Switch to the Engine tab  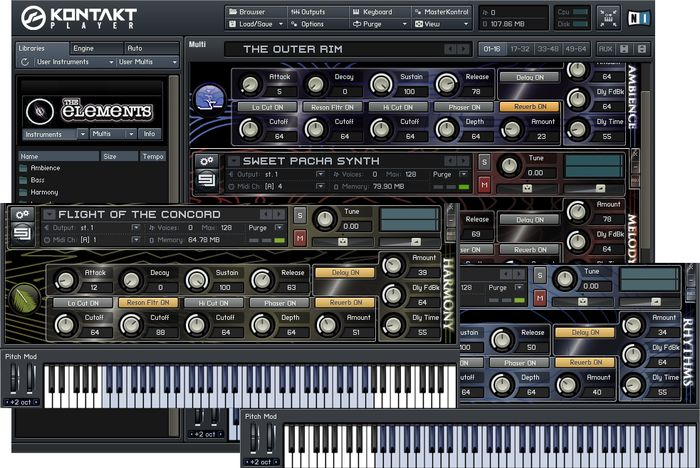click(x=84, y=48)
